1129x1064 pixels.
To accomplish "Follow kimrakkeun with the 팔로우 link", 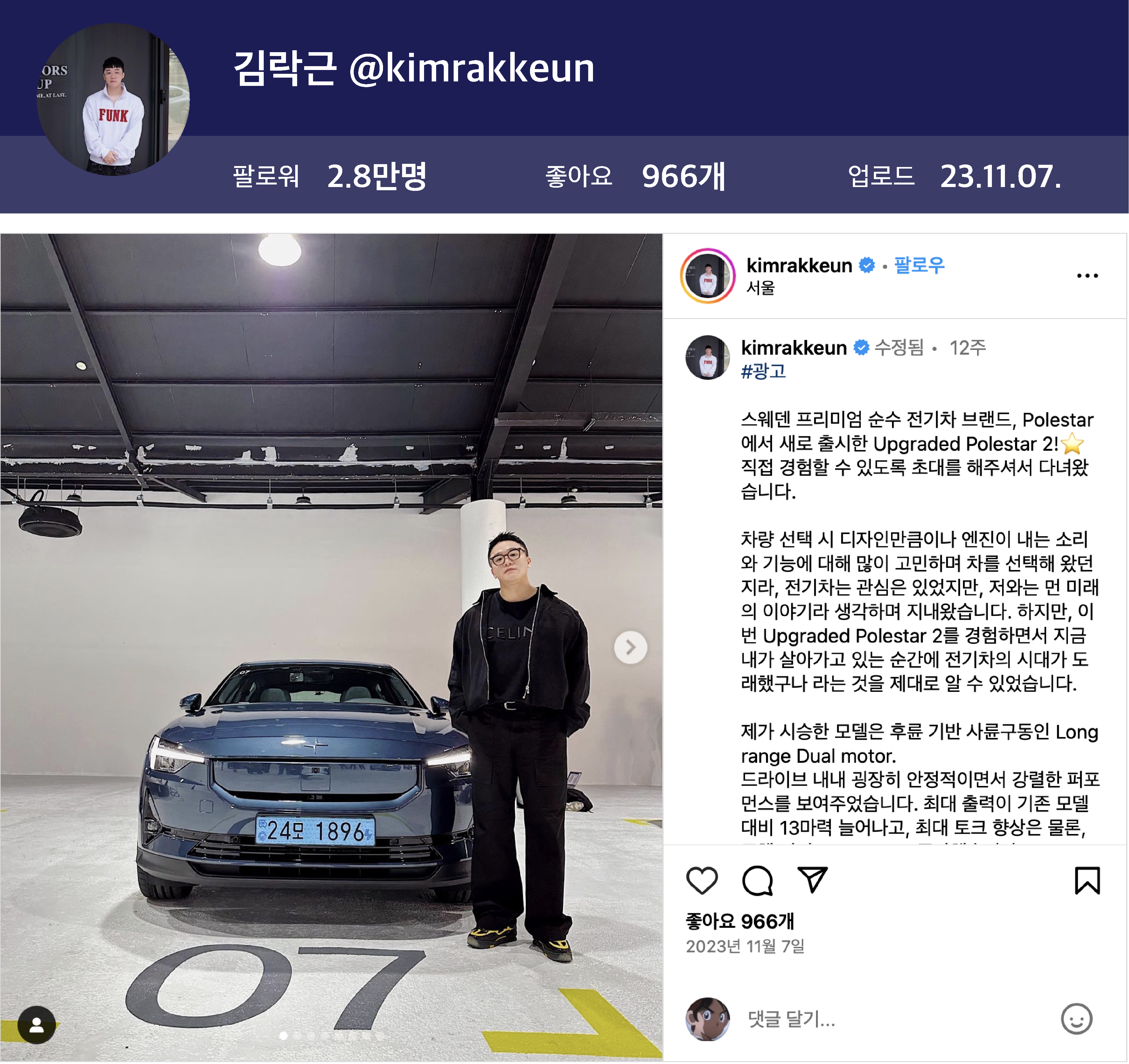I will [919, 265].
